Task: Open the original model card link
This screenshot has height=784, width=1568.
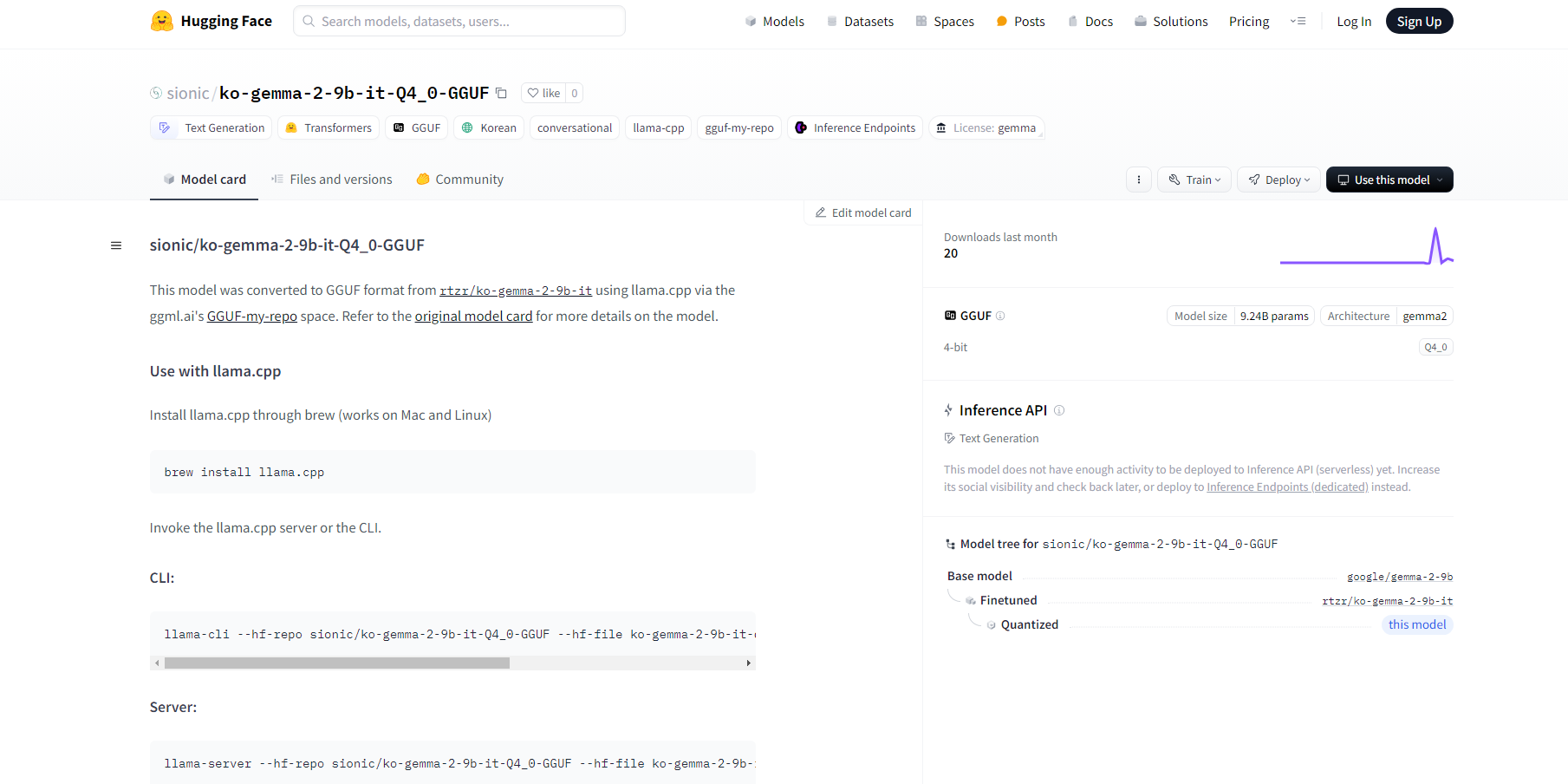Action: tap(473, 317)
